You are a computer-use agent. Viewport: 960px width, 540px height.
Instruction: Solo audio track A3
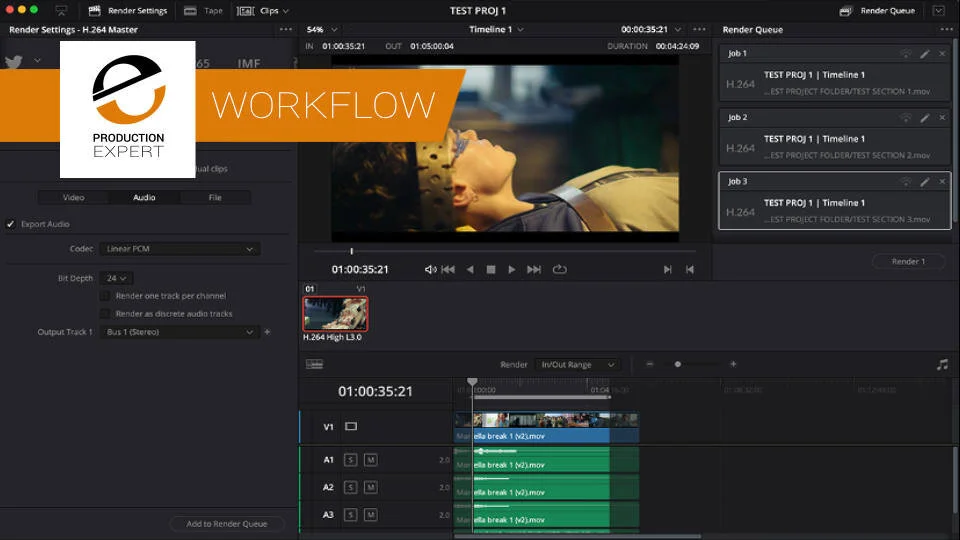point(350,515)
